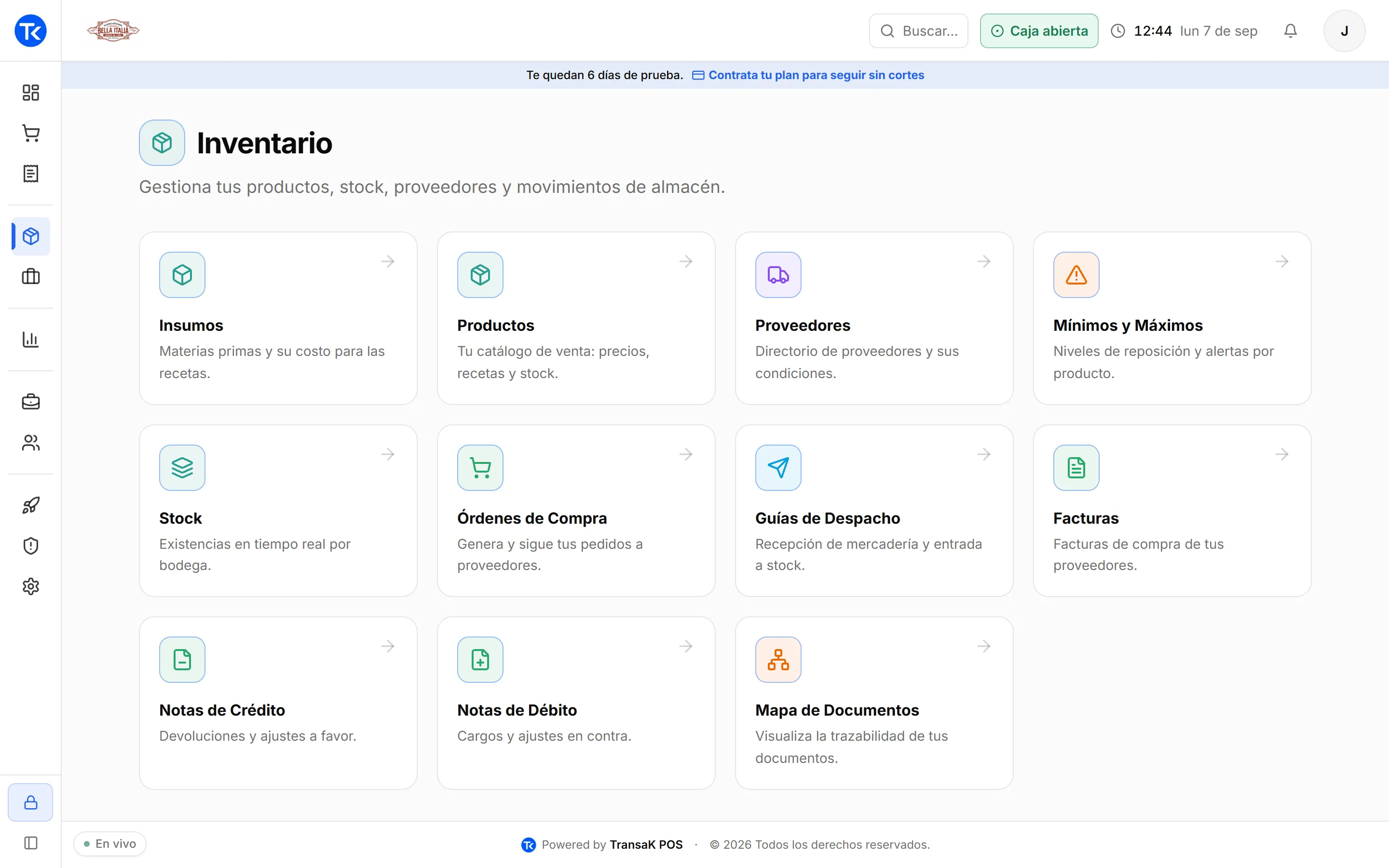Open the Insumos card
Image resolution: width=1389 pixels, height=868 pixels.
coord(278,318)
